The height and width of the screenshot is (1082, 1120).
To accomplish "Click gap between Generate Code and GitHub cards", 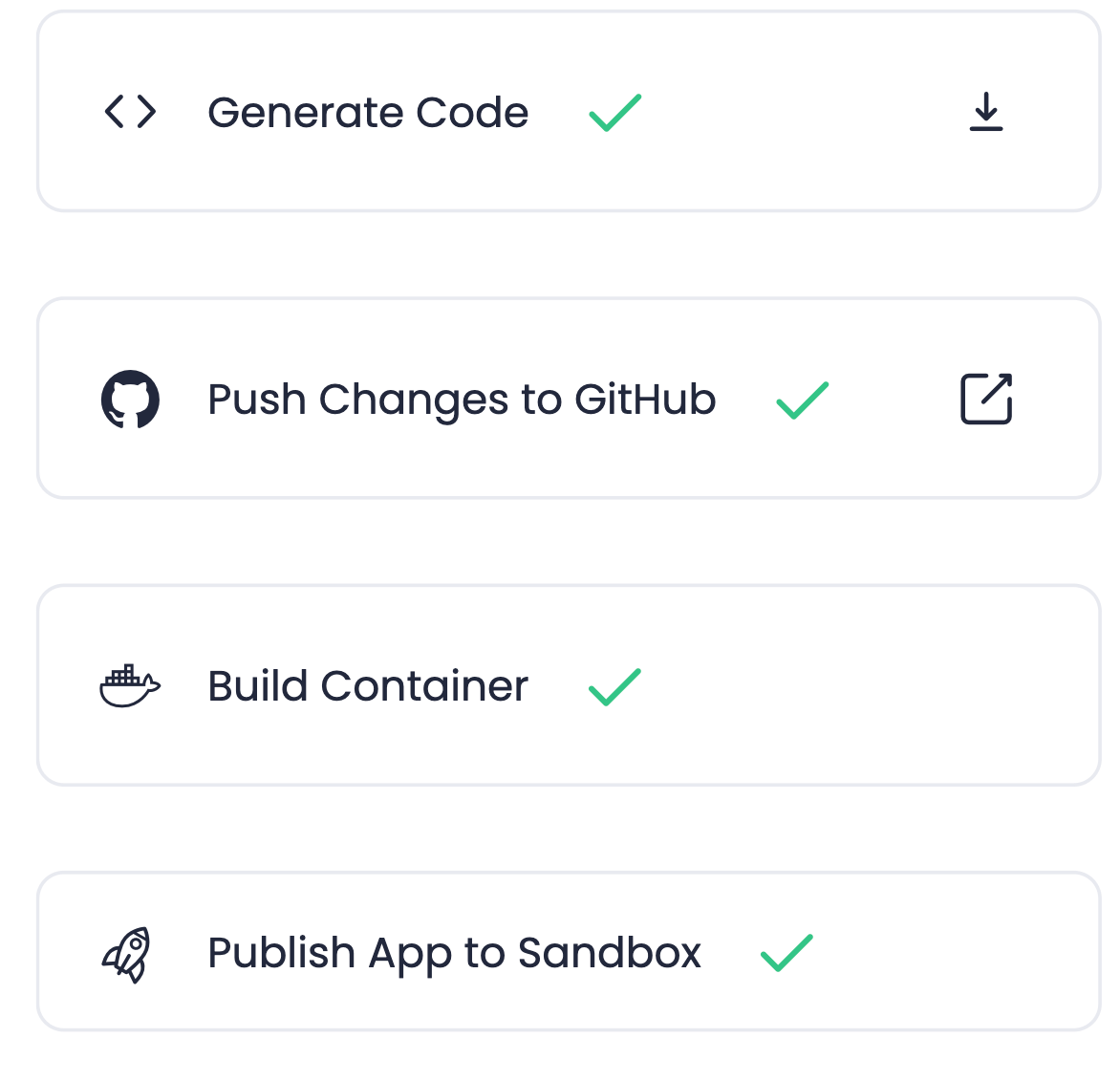I will point(569,254).
